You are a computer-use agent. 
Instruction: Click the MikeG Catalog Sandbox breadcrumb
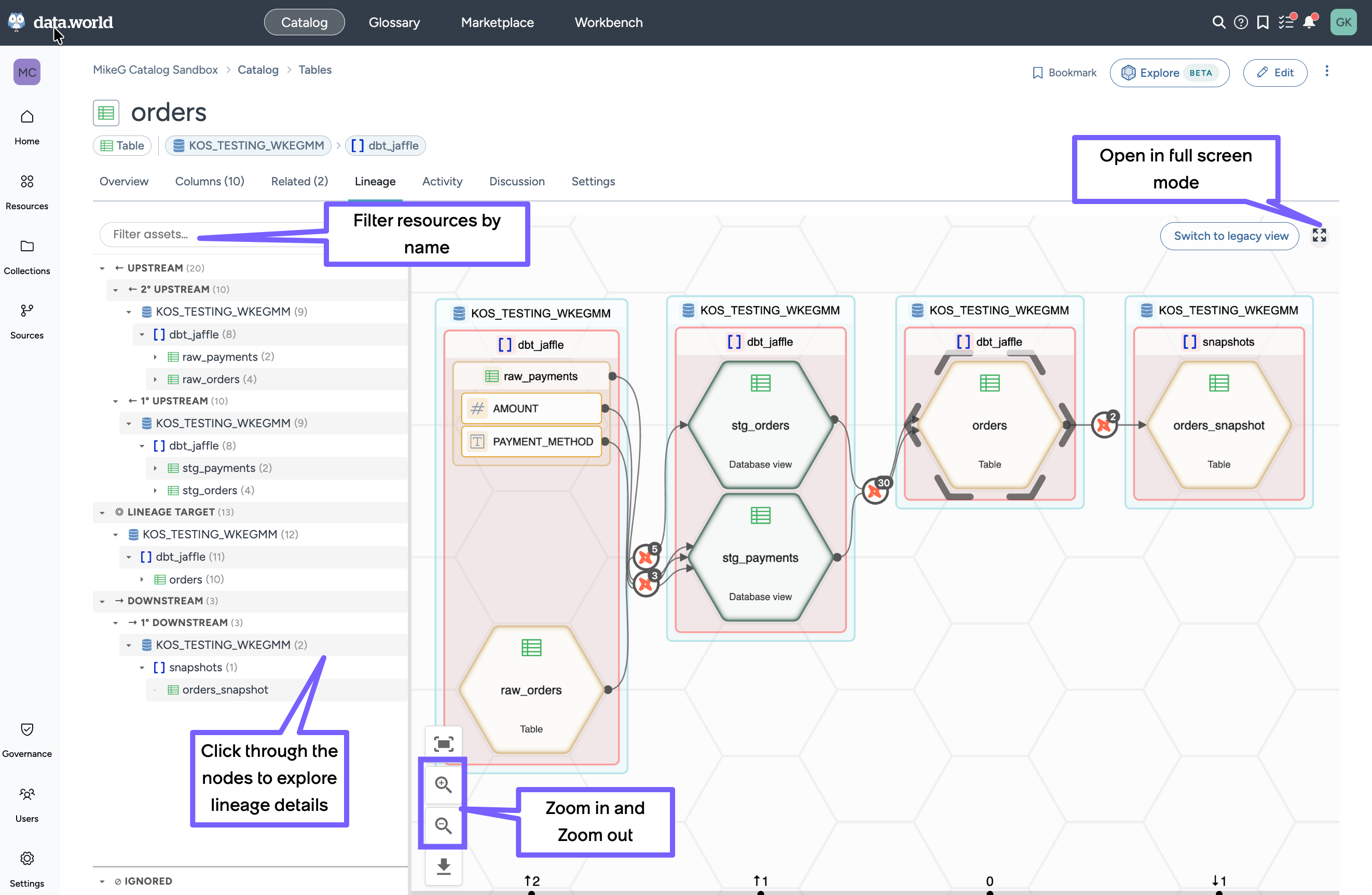tap(155, 70)
